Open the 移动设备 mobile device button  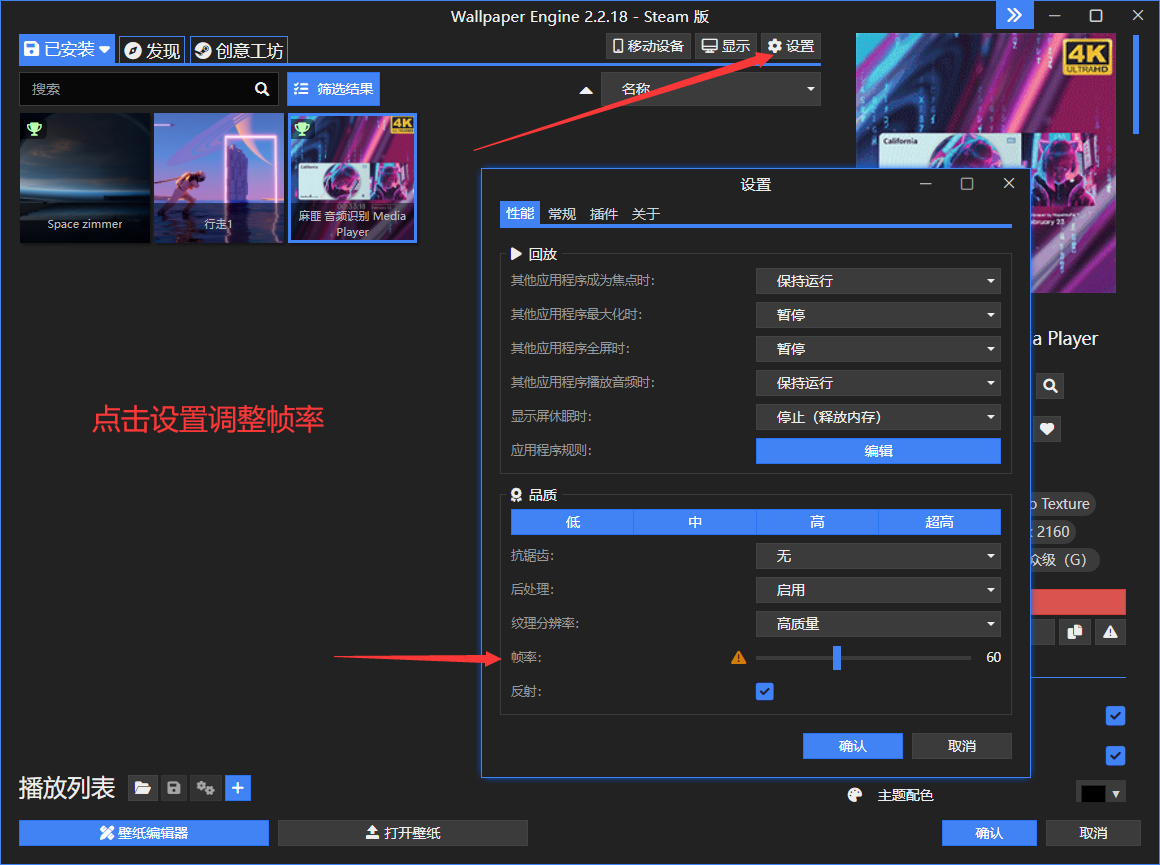point(649,46)
